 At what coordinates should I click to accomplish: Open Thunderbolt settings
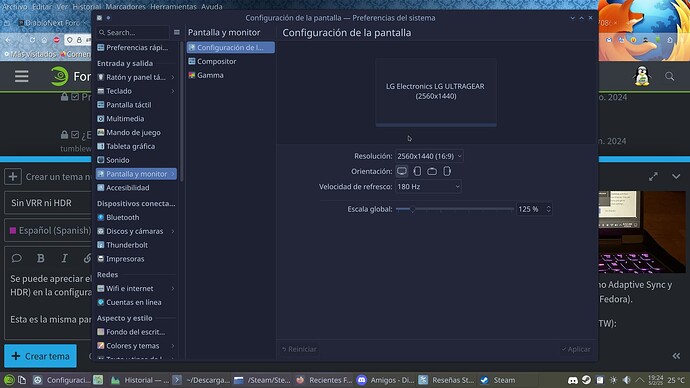pyautogui.click(x=136, y=245)
